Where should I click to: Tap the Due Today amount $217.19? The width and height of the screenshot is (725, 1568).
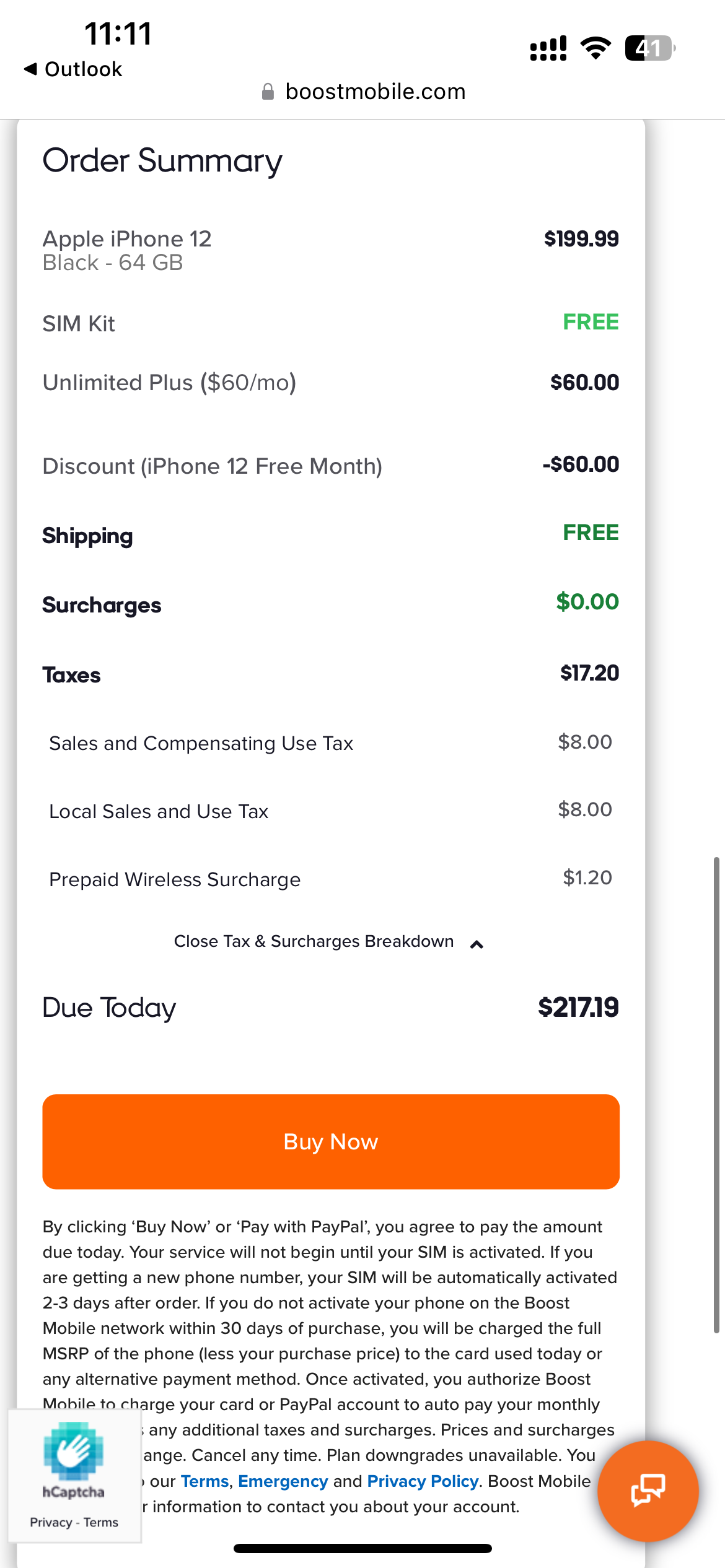click(x=578, y=1008)
